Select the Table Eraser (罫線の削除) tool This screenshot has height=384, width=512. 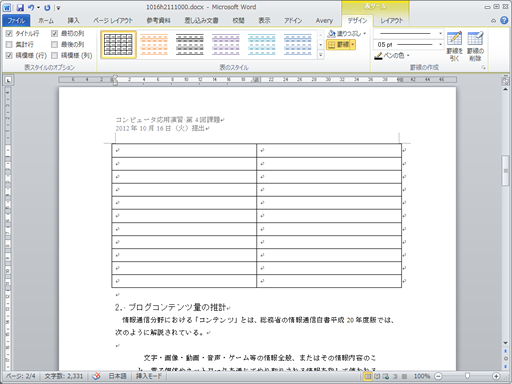[475, 46]
